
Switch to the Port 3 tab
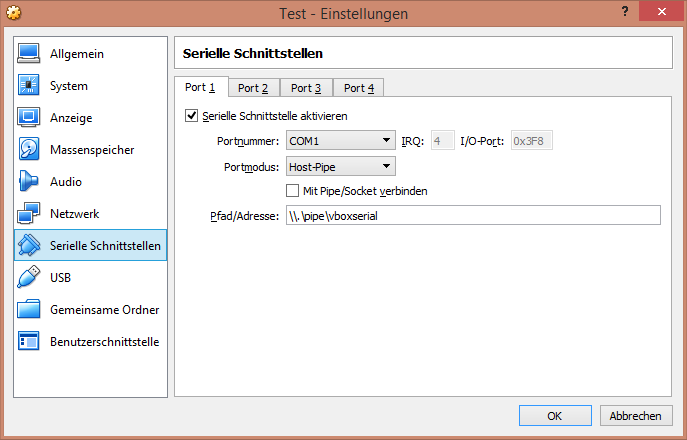(x=306, y=88)
